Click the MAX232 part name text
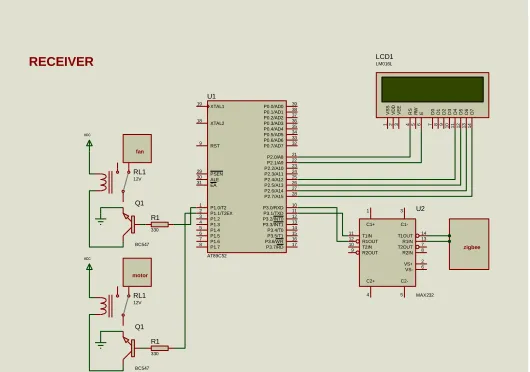Viewport: 530px width, 372px height. pos(425,295)
